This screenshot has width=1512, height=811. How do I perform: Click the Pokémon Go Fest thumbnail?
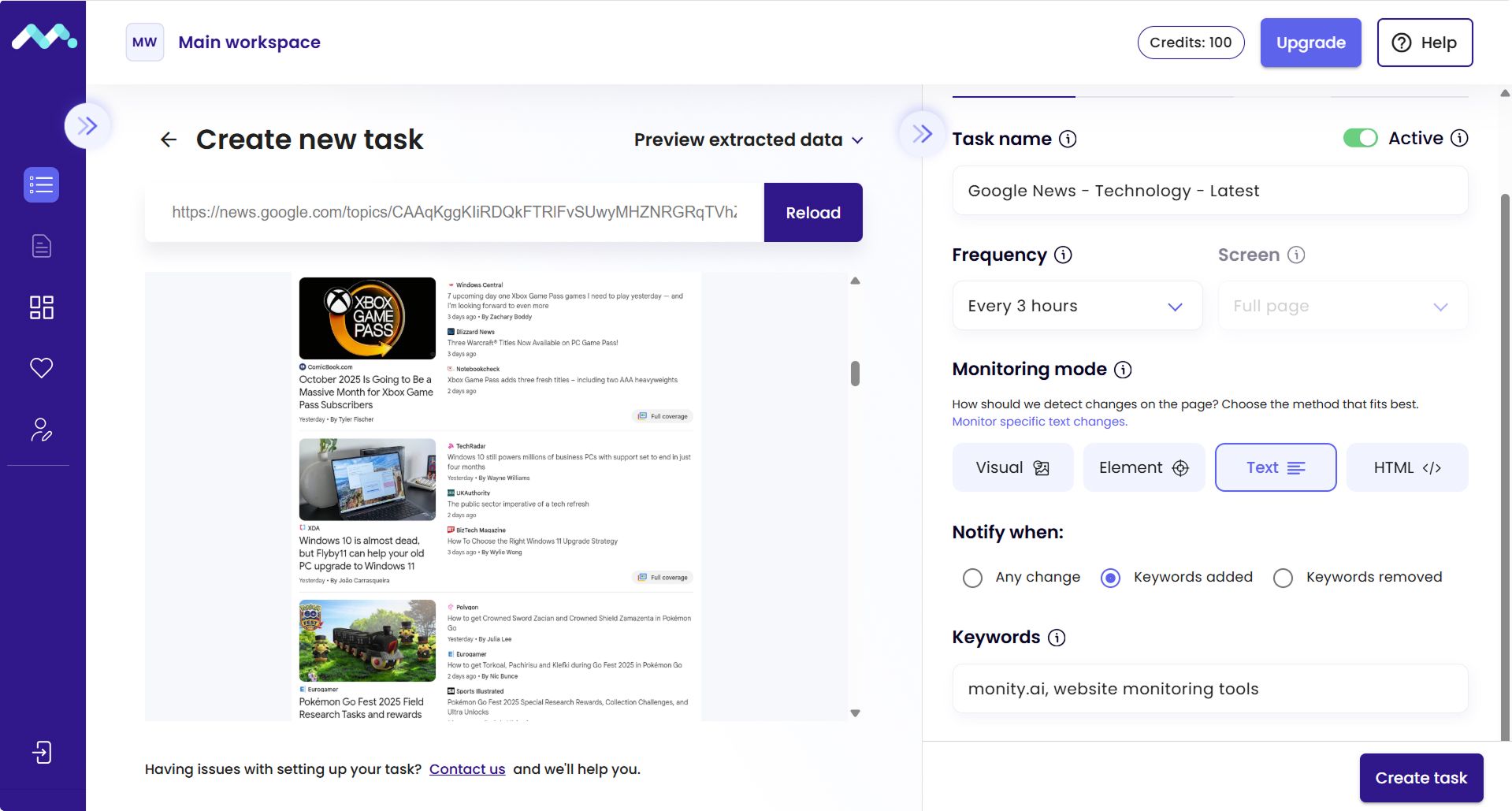367,641
